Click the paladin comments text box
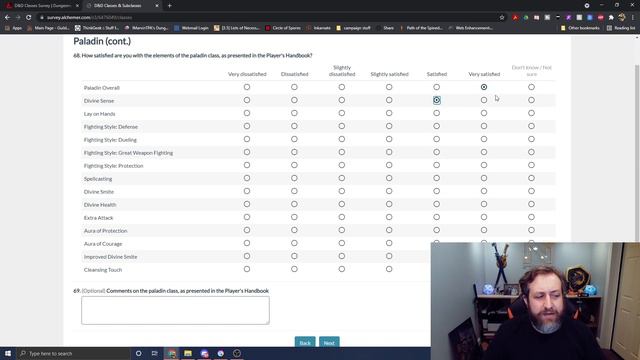Image resolution: width=640 pixels, height=360 pixels. [175, 310]
